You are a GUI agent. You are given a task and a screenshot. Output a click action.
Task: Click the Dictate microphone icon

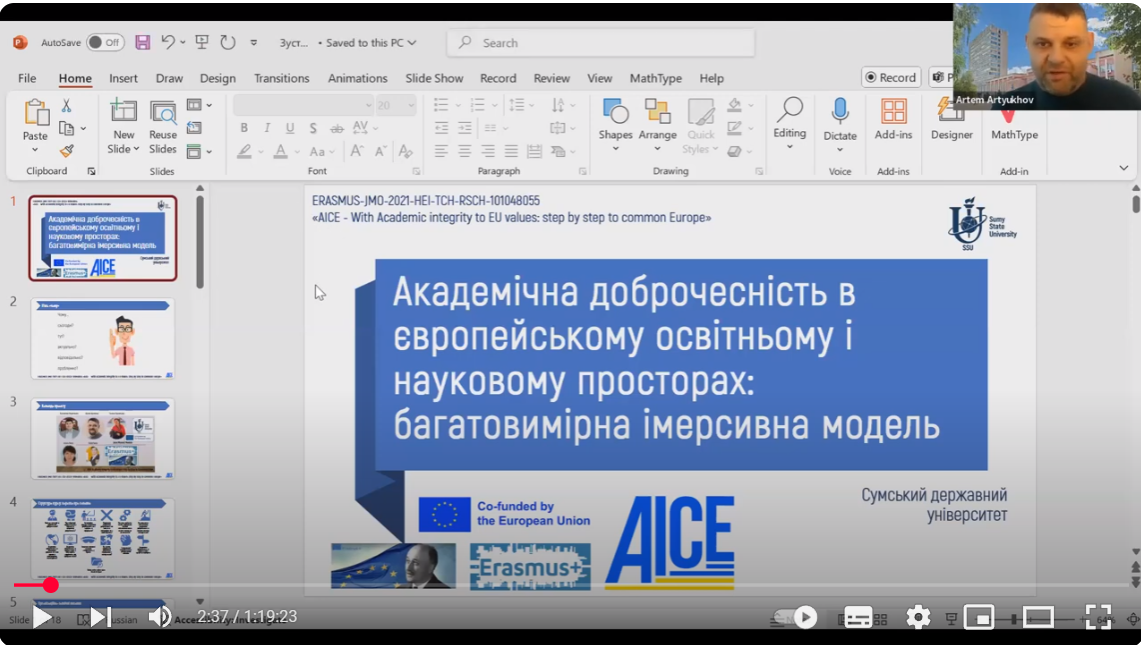pyautogui.click(x=840, y=111)
